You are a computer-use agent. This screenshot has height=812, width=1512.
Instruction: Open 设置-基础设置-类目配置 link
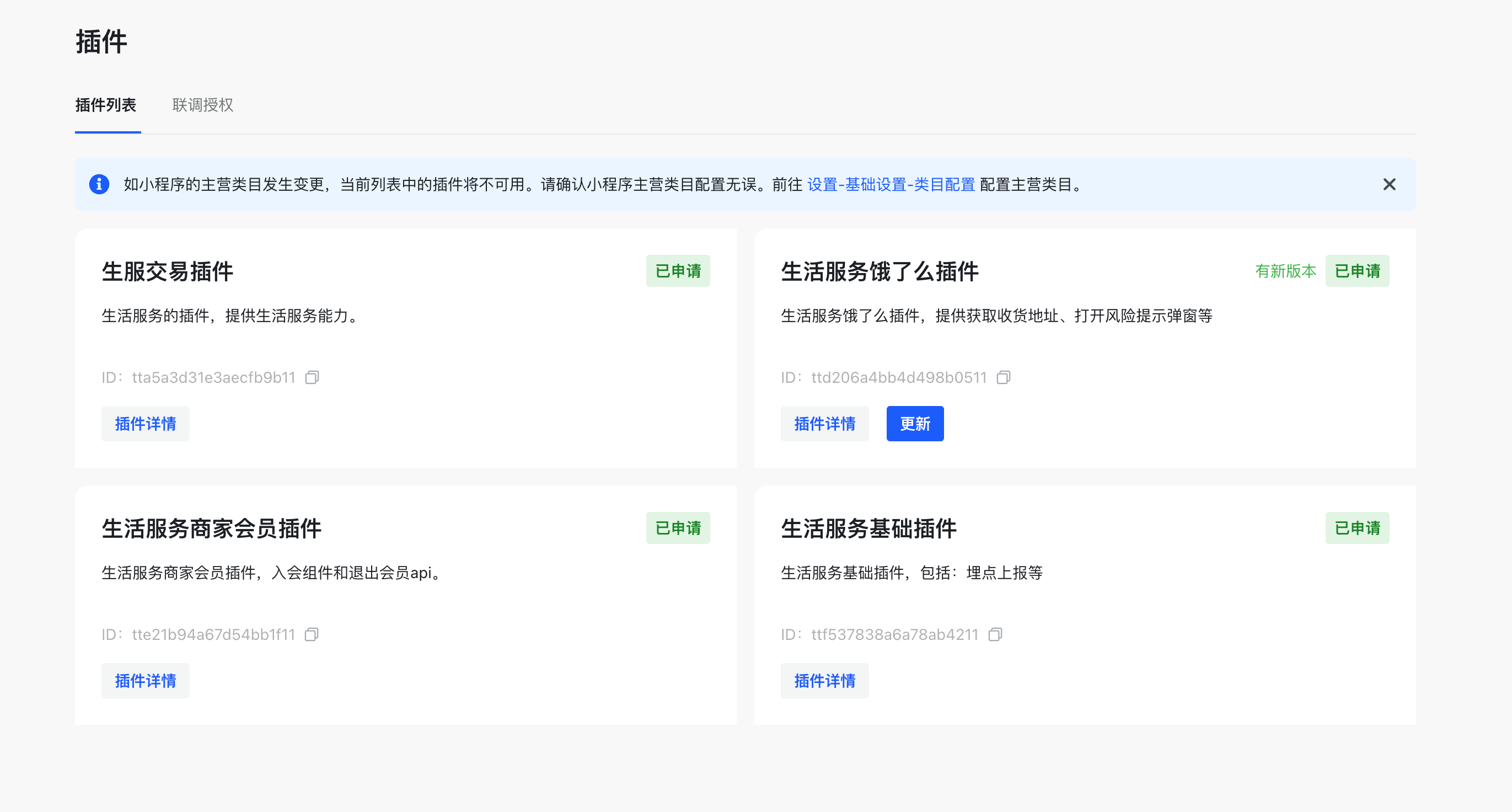click(x=891, y=184)
